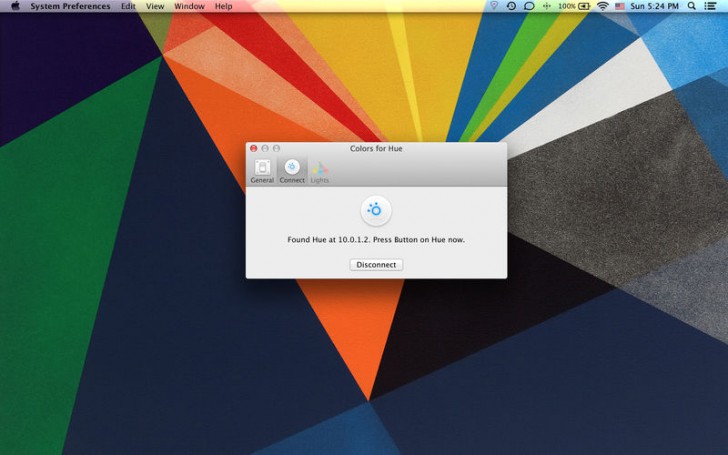
Task: Minimize the Colors for Hue window
Action: tap(265, 148)
